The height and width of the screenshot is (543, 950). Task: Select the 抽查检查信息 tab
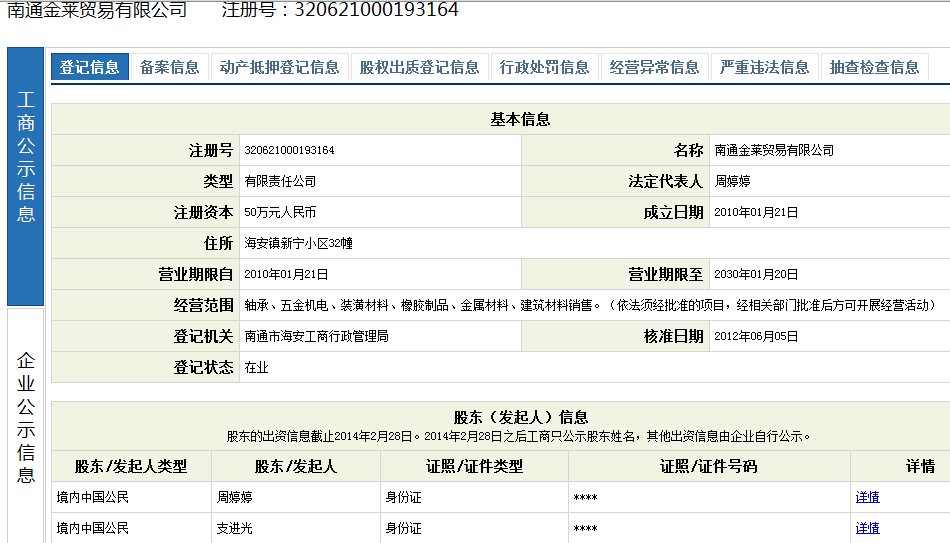[x=875, y=67]
